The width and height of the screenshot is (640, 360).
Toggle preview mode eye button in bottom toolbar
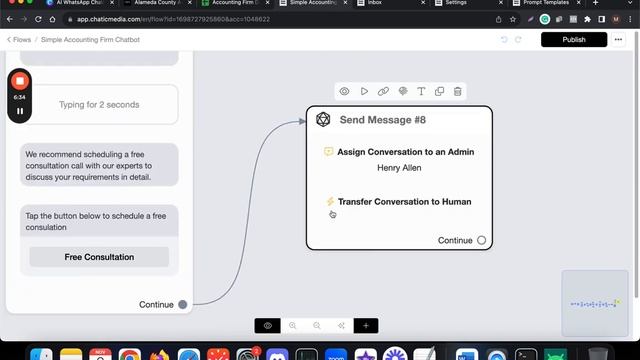(267, 326)
